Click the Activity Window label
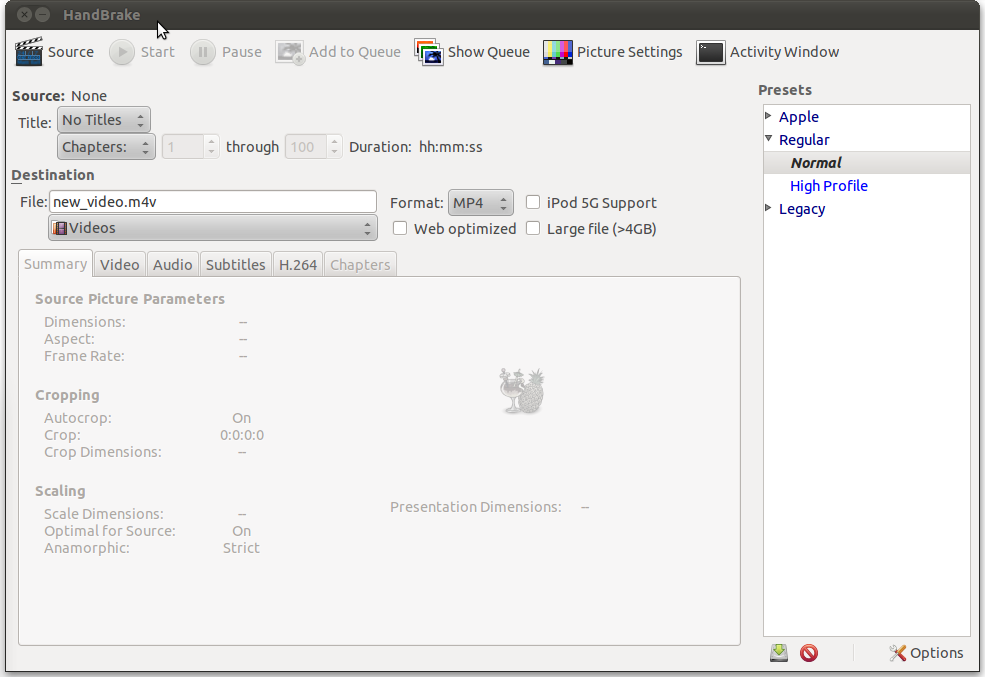The image size is (985, 677). [785, 52]
